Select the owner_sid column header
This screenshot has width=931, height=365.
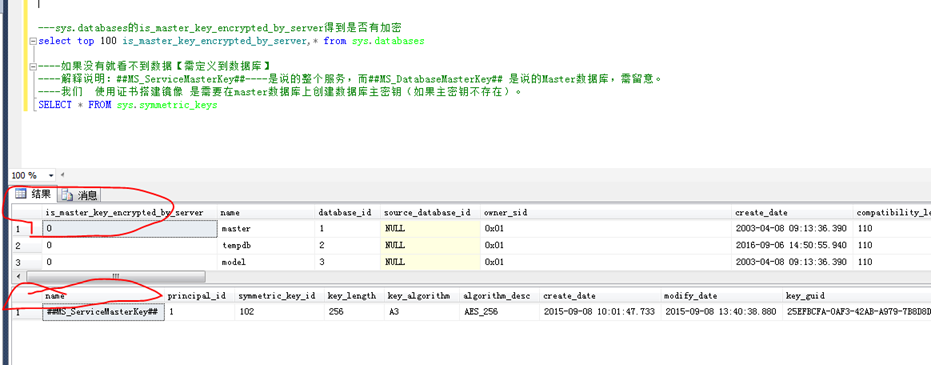click(606, 212)
